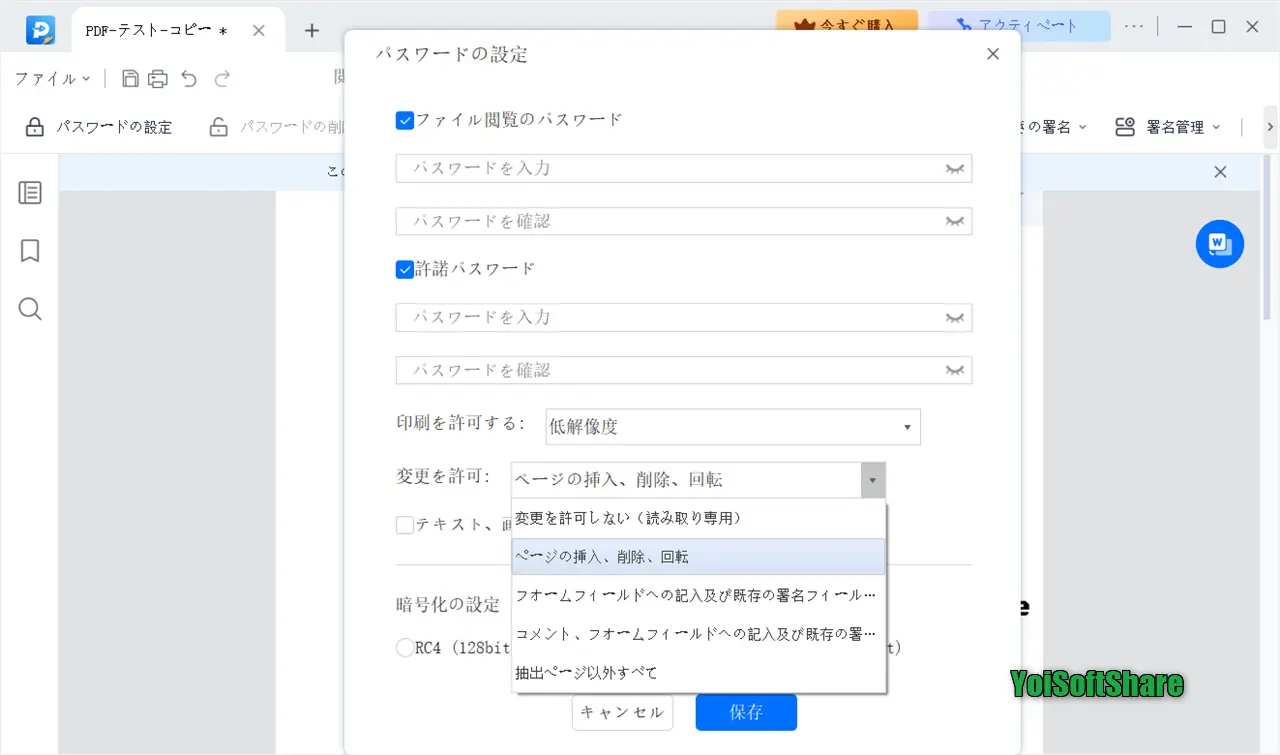This screenshot has width=1280, height=755.
Task: Click the PDFelement app logo icon
Action: click(40, 30)
